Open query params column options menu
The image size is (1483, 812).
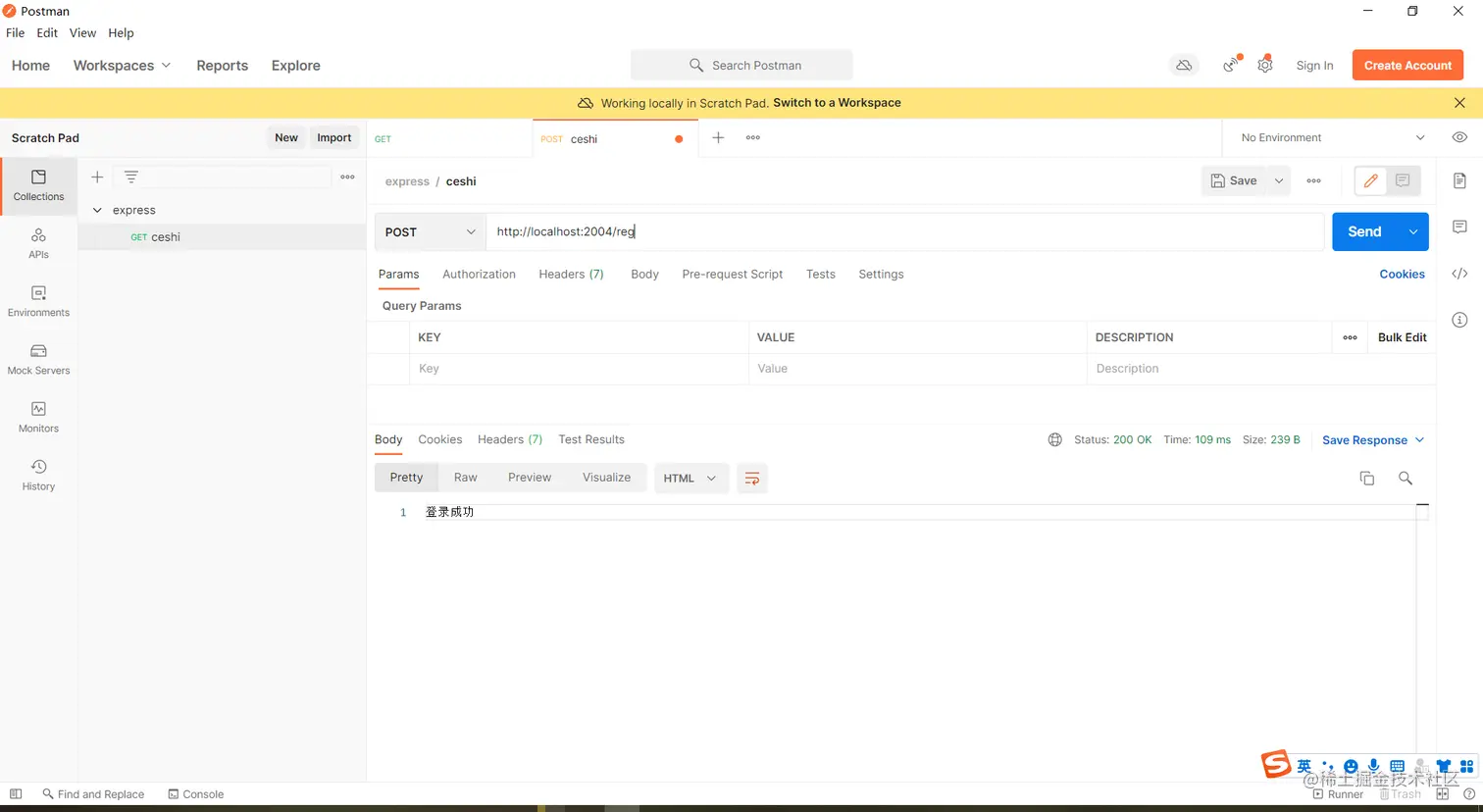point(1350,337)
